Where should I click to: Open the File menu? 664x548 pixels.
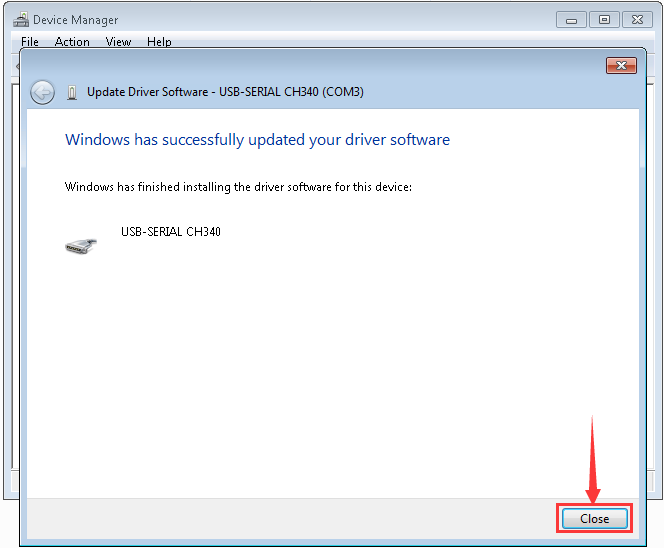pyautogui.click(x=30, y=42)
